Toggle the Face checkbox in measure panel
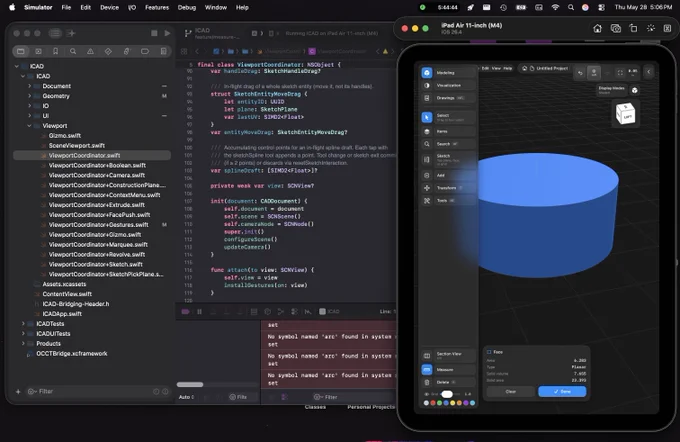 coord(489,352)
